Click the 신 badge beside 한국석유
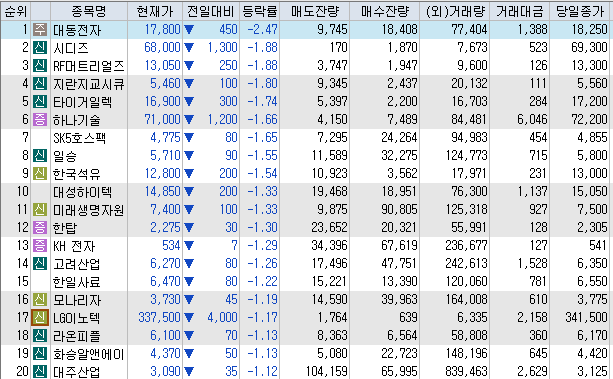Viewport: 613px width, 379px height. click(39, 174)
